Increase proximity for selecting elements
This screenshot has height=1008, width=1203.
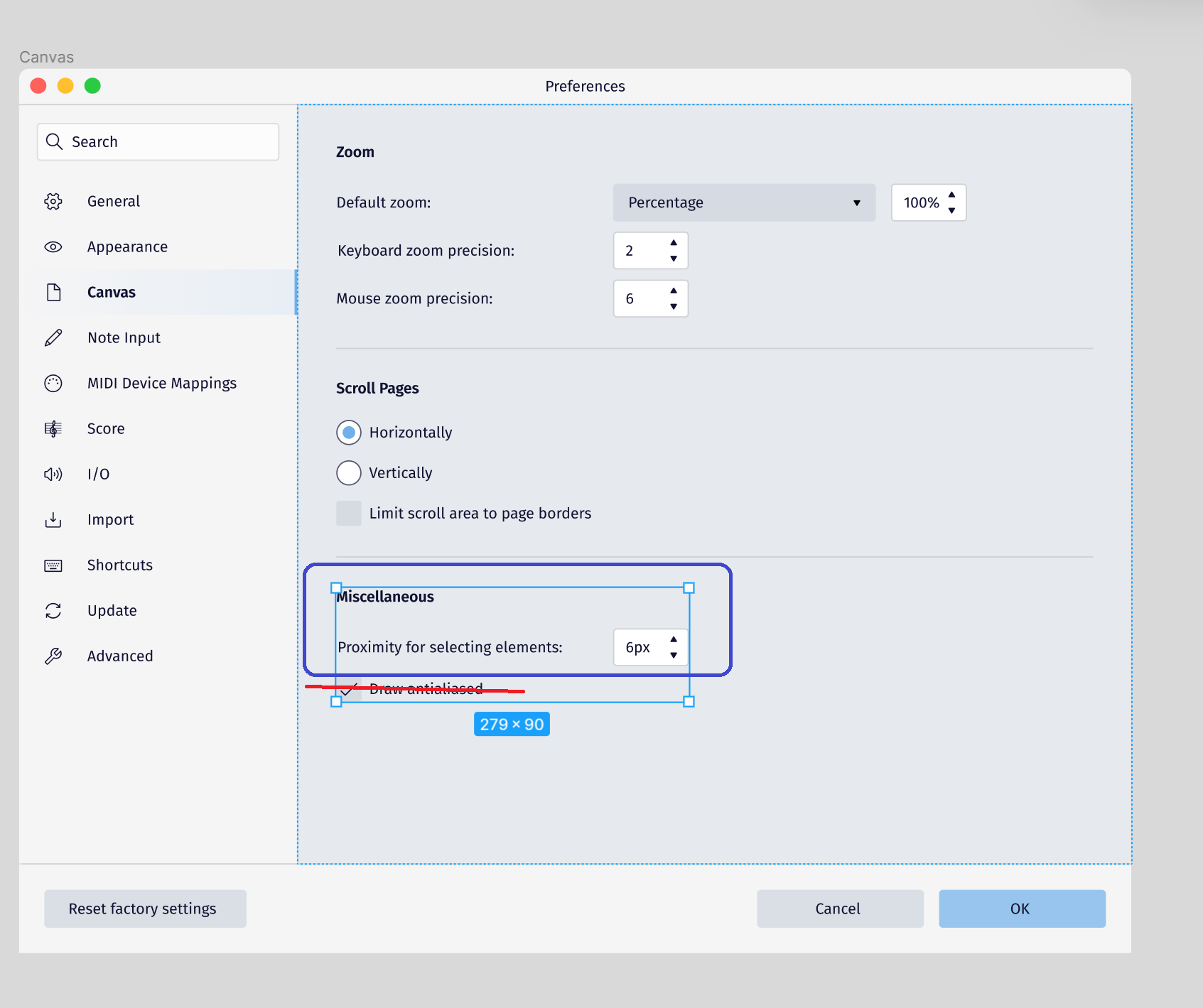coord(673,639)
